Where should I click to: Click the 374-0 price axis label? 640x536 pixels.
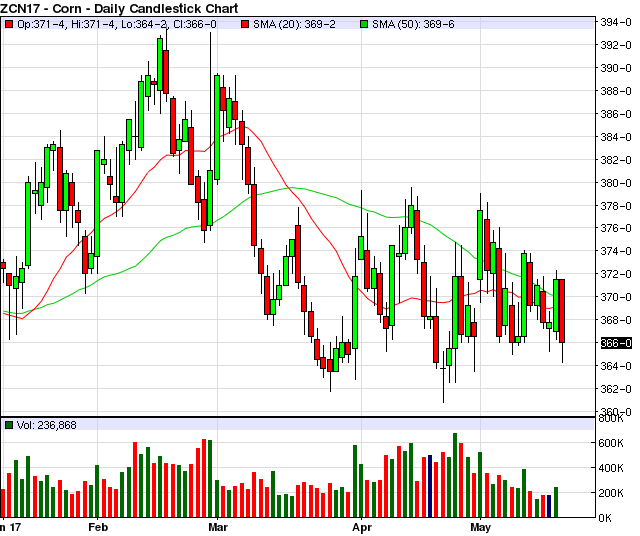[616, 251]
